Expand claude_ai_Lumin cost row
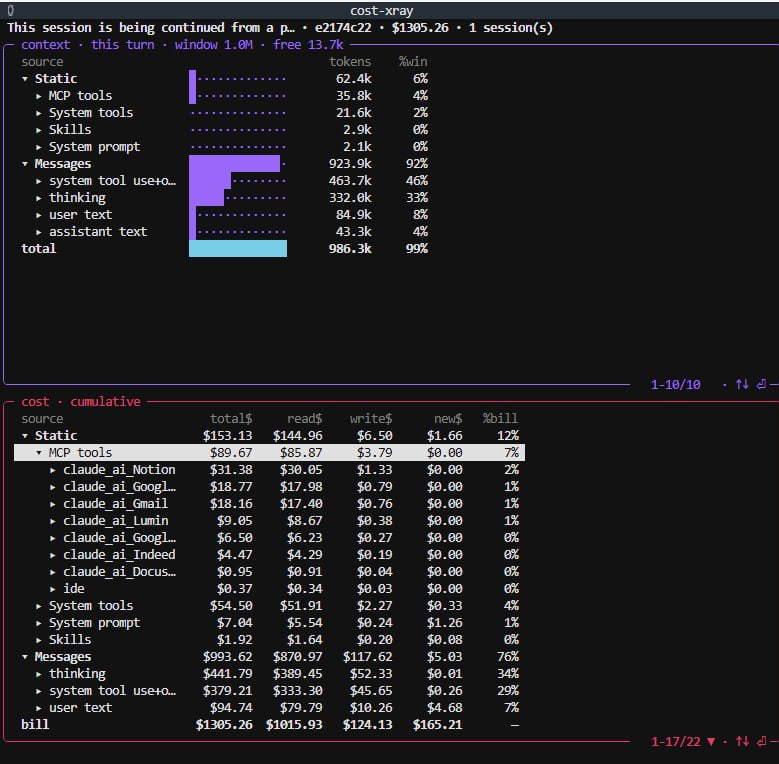This screenshot has height=764, width=779. [x=53, y=521]
